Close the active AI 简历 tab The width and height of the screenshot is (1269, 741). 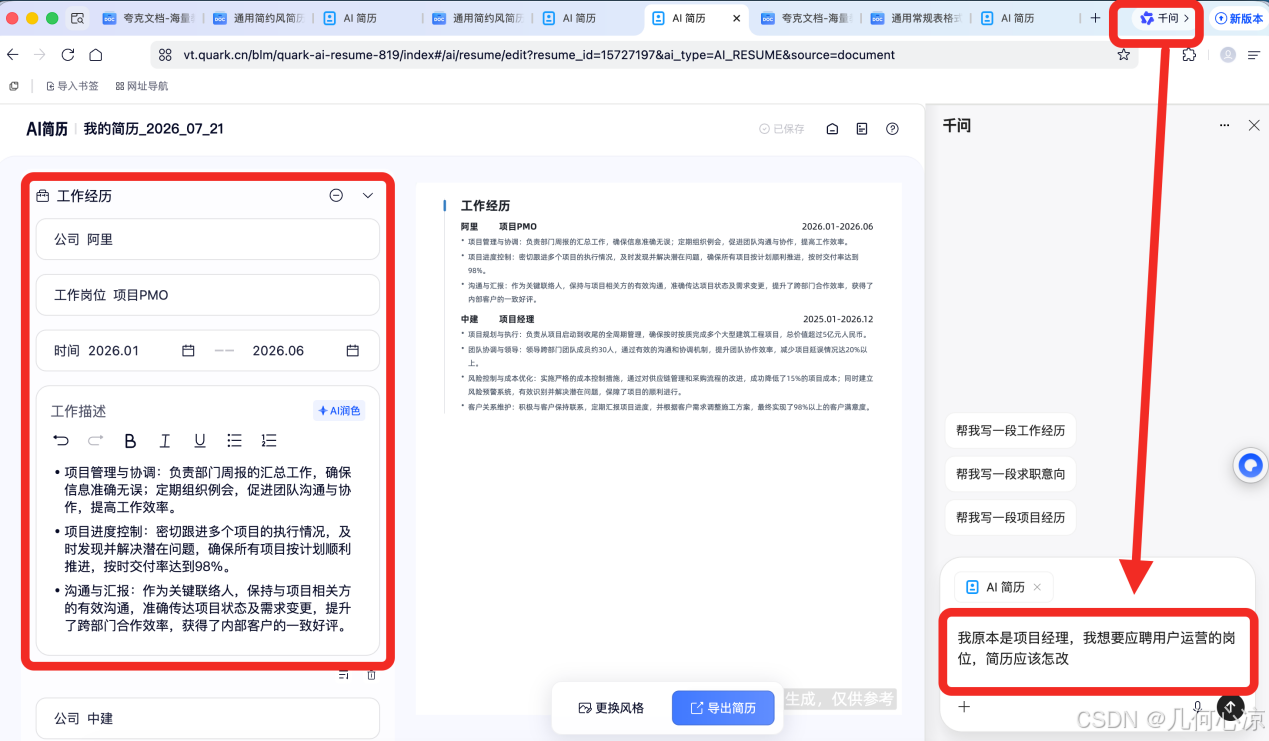pos(737,18)
